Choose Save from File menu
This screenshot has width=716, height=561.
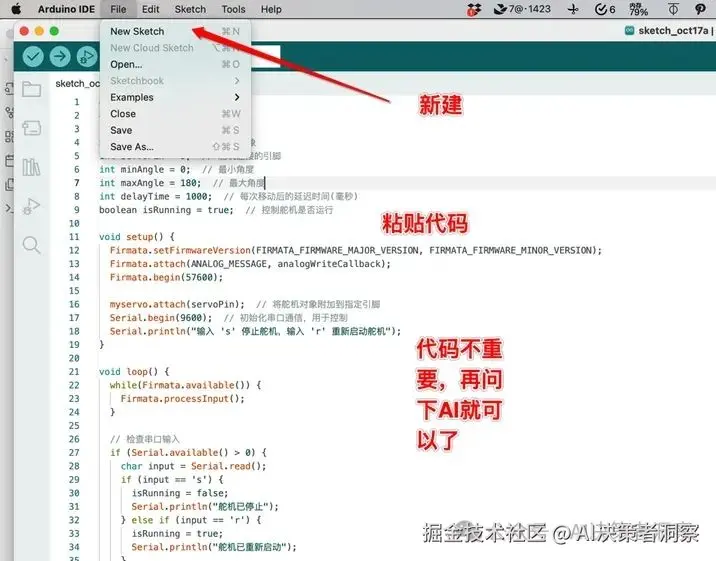pos(175,130)
